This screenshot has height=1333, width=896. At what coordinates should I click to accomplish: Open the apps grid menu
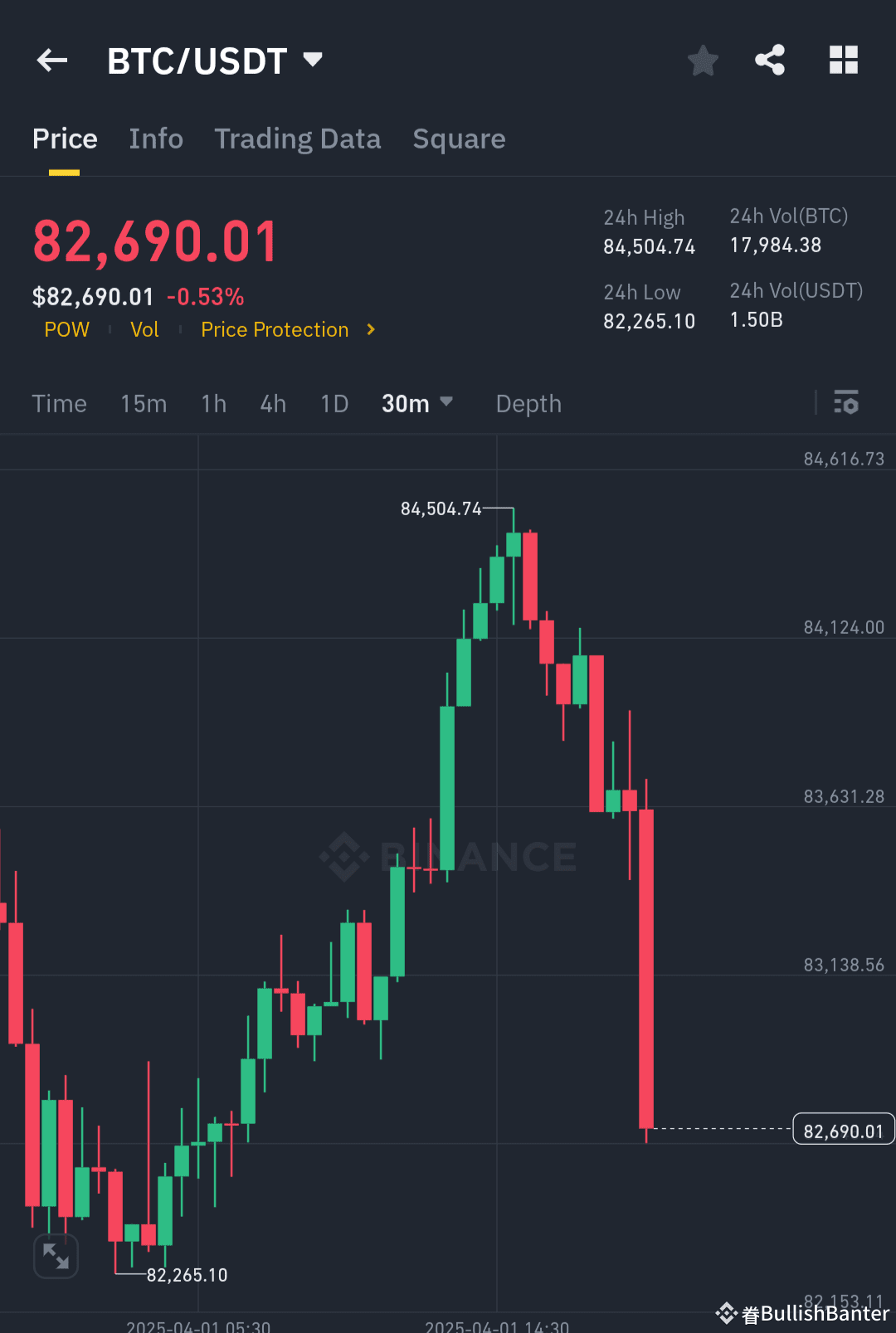click(843, 59)
